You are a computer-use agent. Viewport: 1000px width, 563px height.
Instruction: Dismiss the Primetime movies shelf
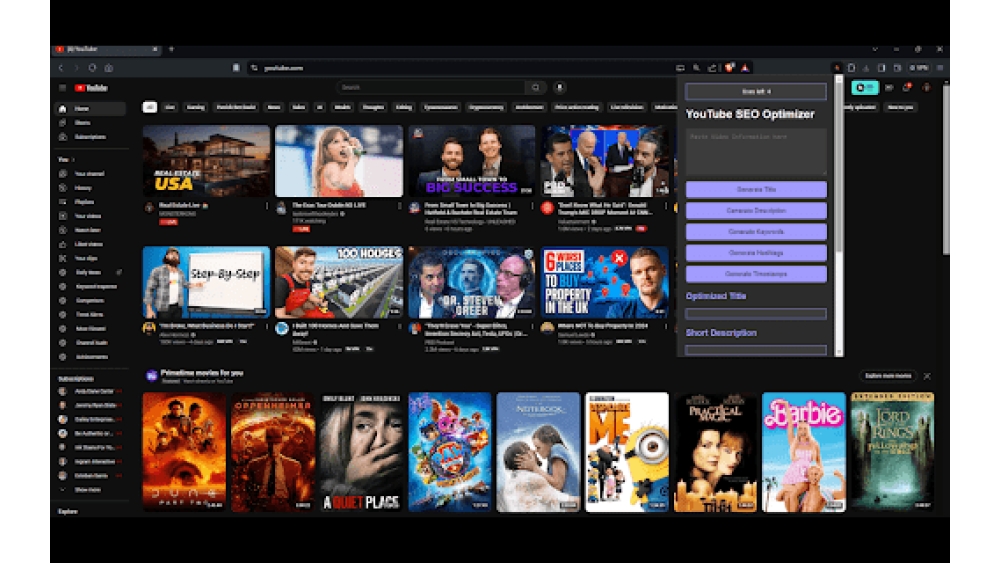(927, 376)
